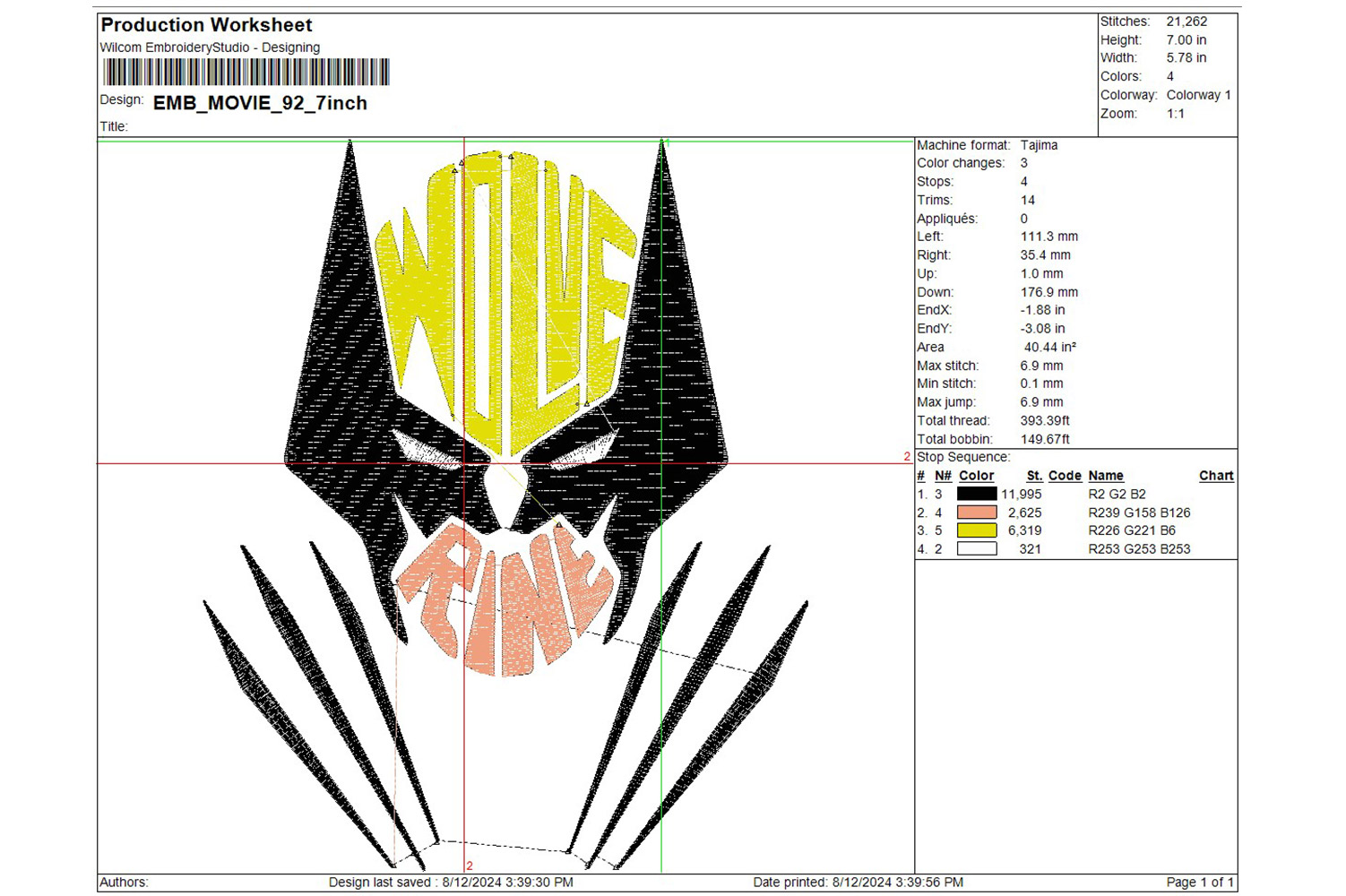Click the Machine format value 'Tajima'

click(x=1039, y=145)
